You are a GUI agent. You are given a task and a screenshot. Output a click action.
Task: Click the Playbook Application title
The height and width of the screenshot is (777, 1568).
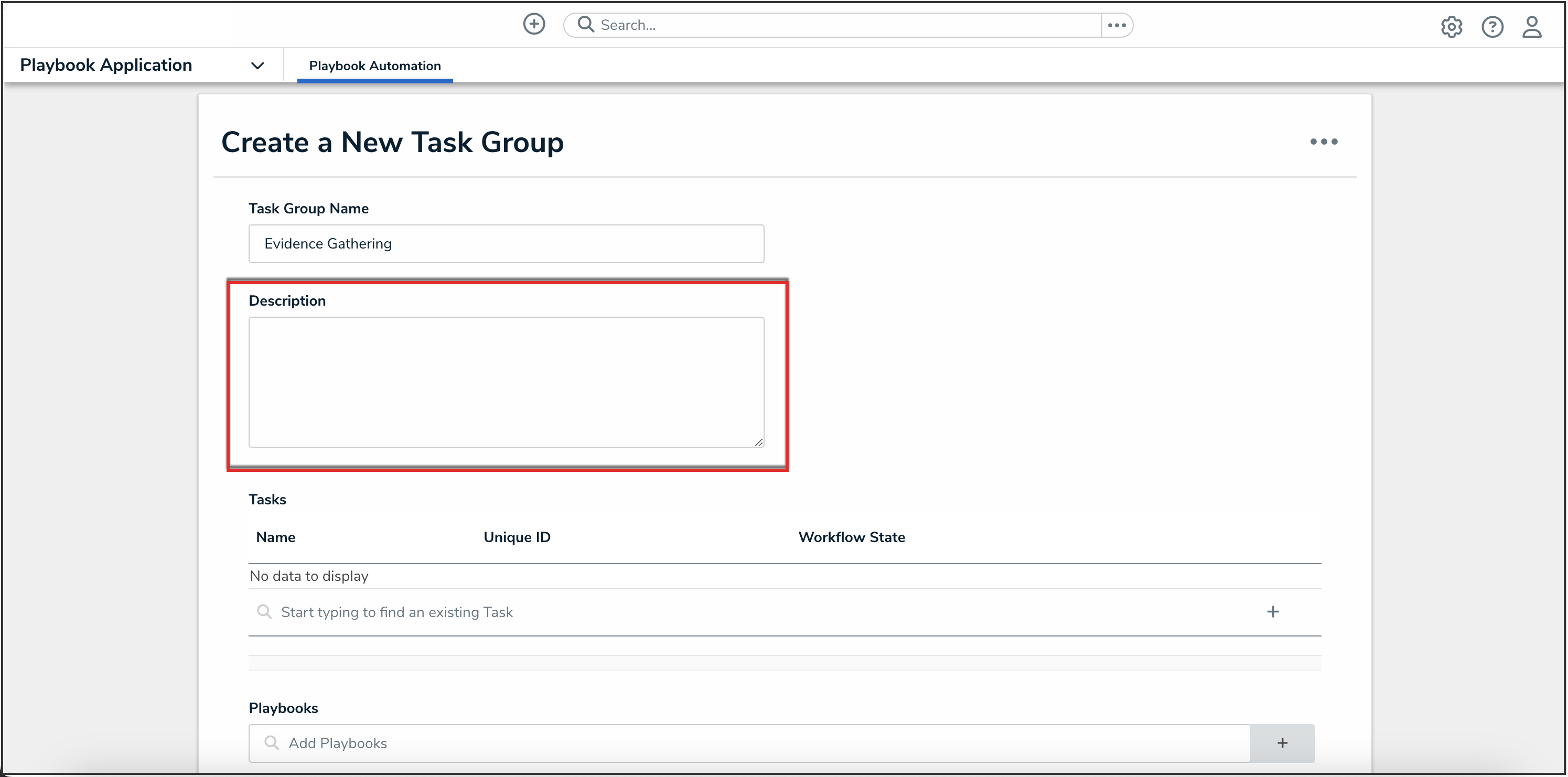click(106, 65)
